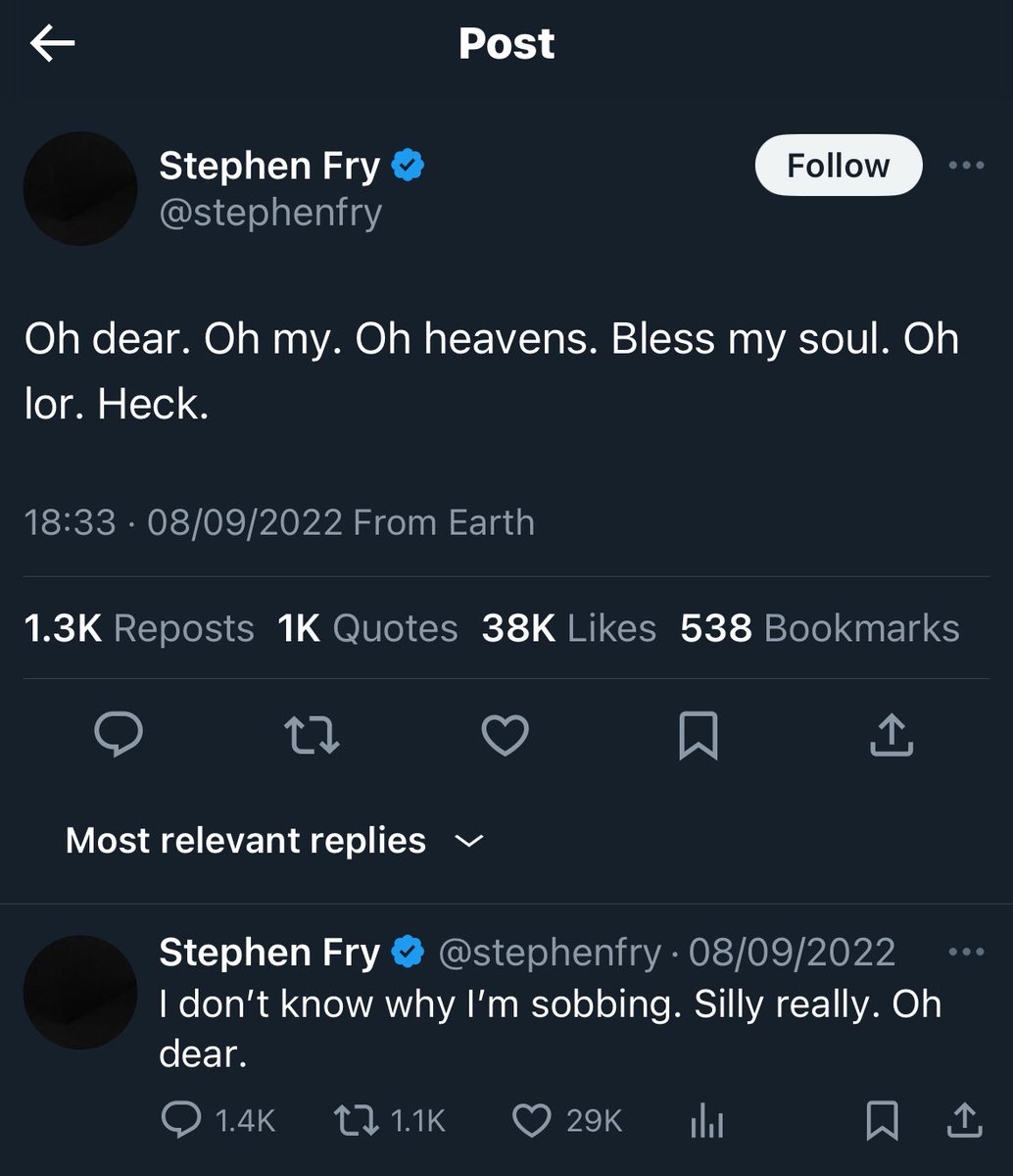Screen dimensions: 1013x1176
Task: Share the reply post
Action: coord(963,1120)
